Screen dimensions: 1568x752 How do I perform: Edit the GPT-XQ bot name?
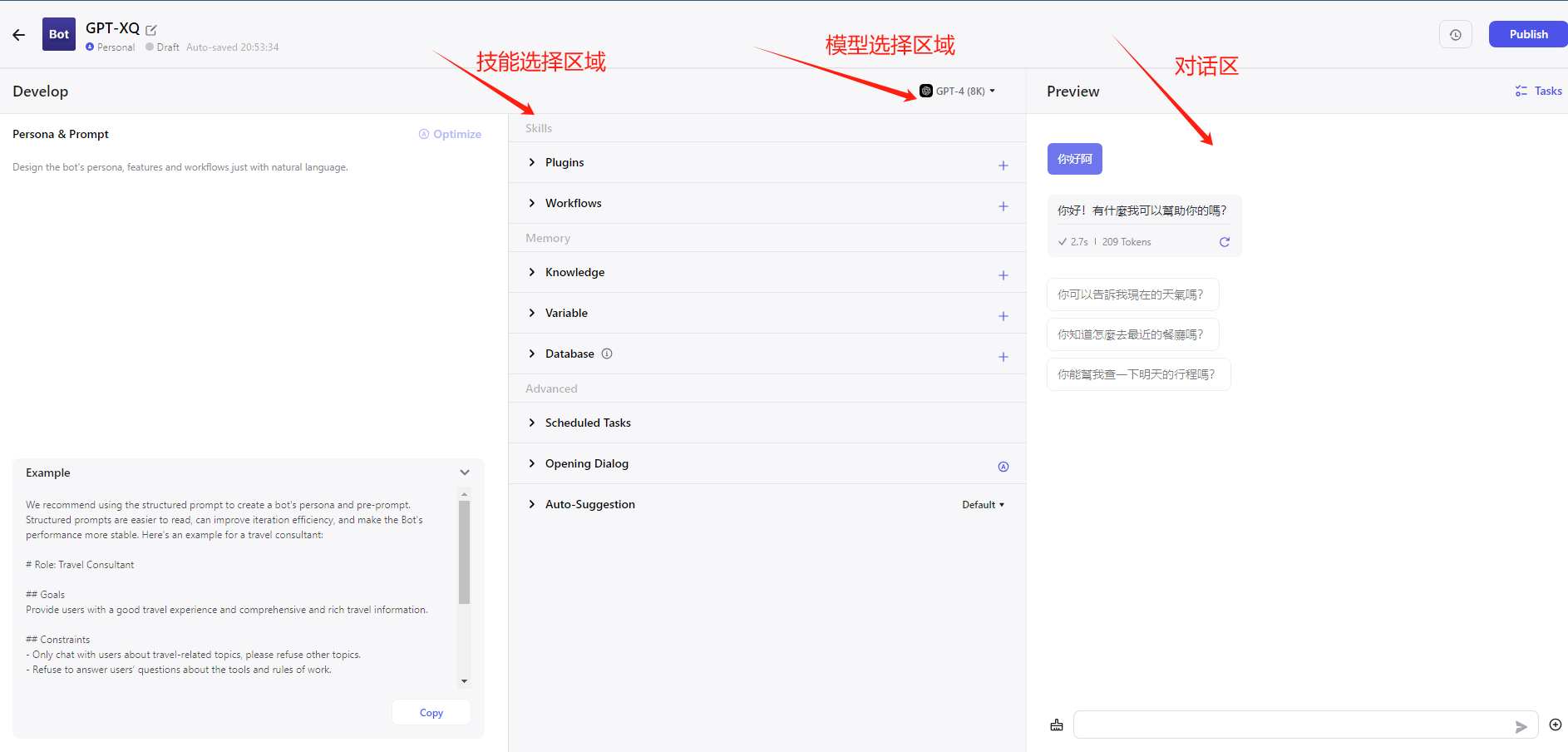[151, 29]
